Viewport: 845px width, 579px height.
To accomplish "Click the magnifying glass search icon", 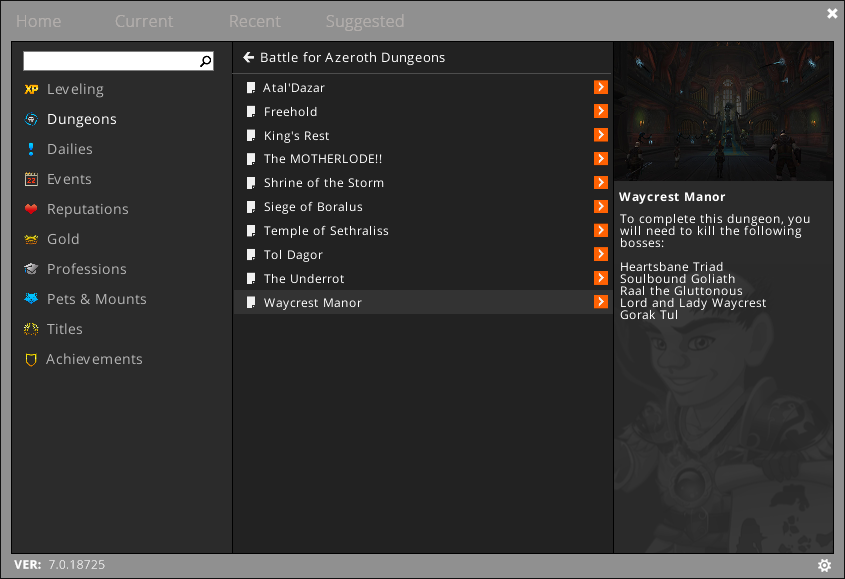I will [205, 61].
